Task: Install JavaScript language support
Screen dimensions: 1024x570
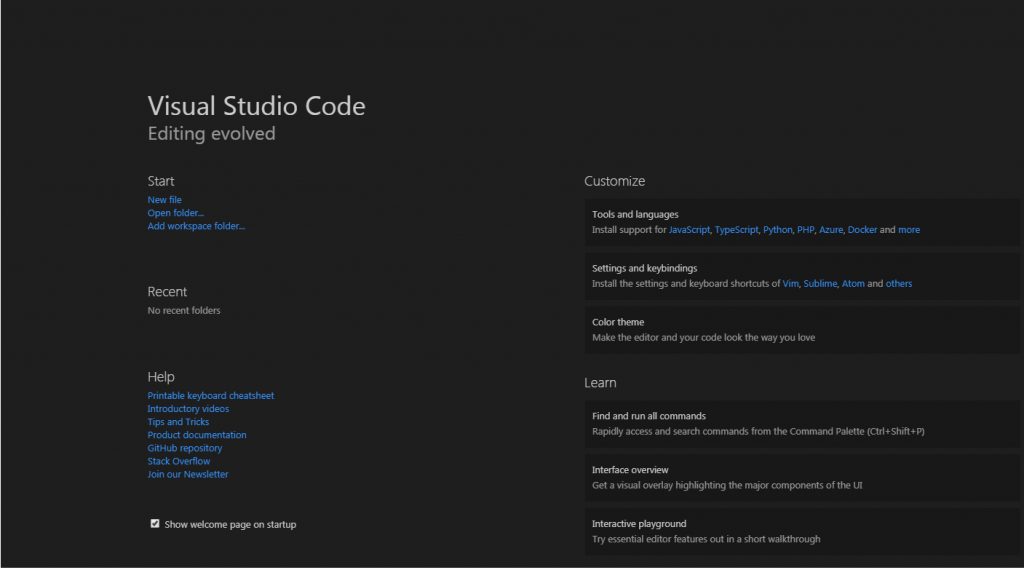Action: point(689,230)
